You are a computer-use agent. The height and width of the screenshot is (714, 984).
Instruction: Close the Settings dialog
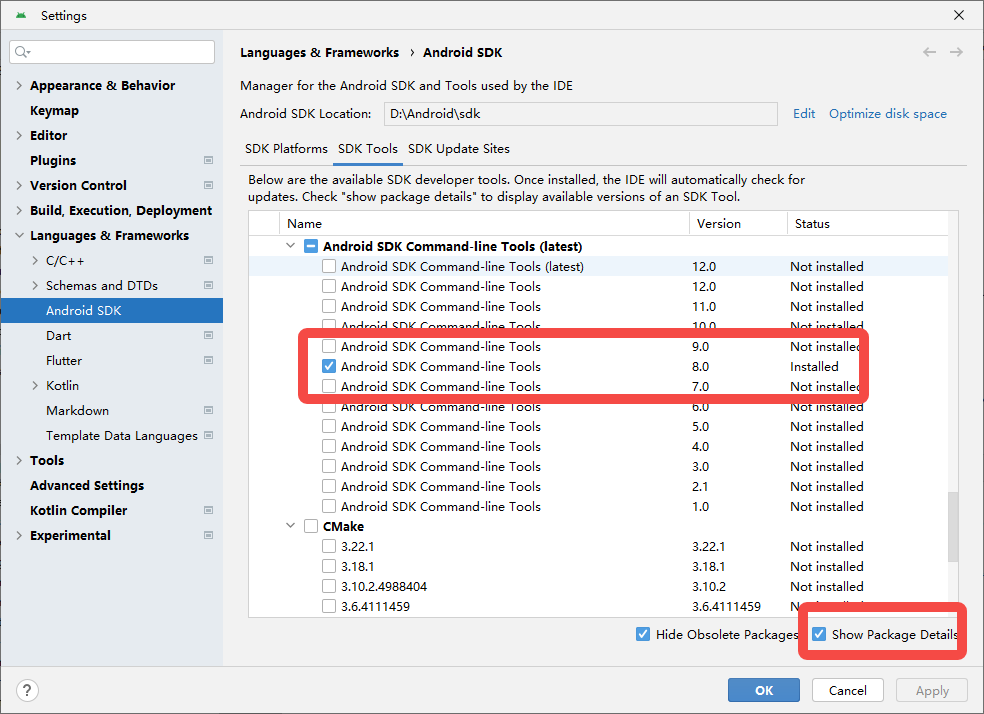[x=959, y=15]
